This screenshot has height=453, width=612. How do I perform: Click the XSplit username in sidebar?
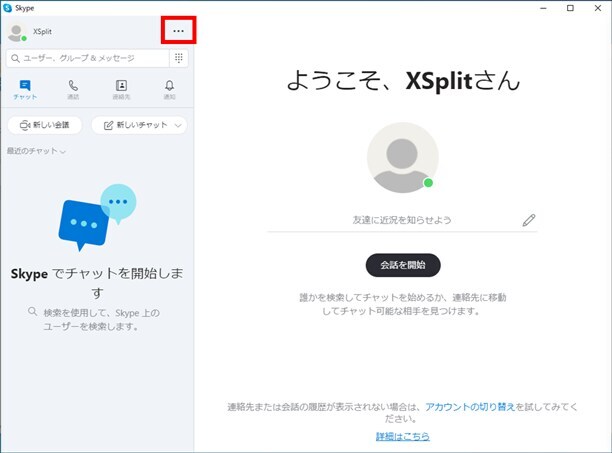(x=42, y=31)
